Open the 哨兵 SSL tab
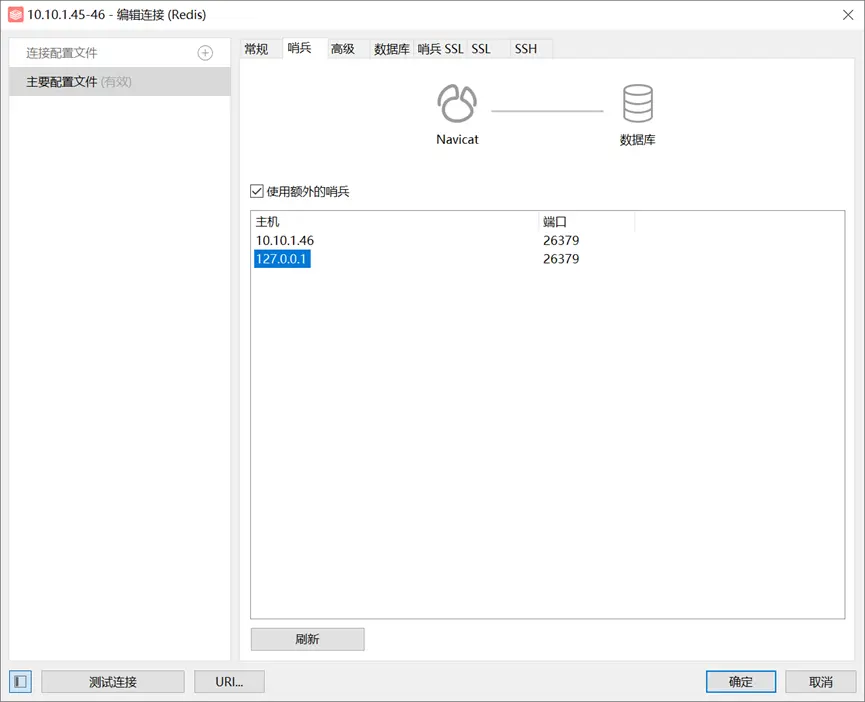 click(x=440, y=47)
